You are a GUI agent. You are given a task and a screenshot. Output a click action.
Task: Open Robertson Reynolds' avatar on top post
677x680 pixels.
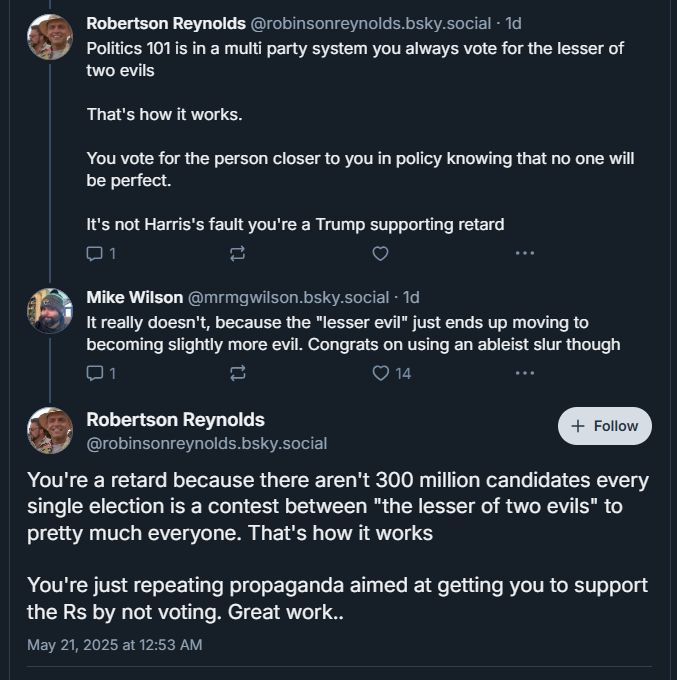[x=50, y=37]
